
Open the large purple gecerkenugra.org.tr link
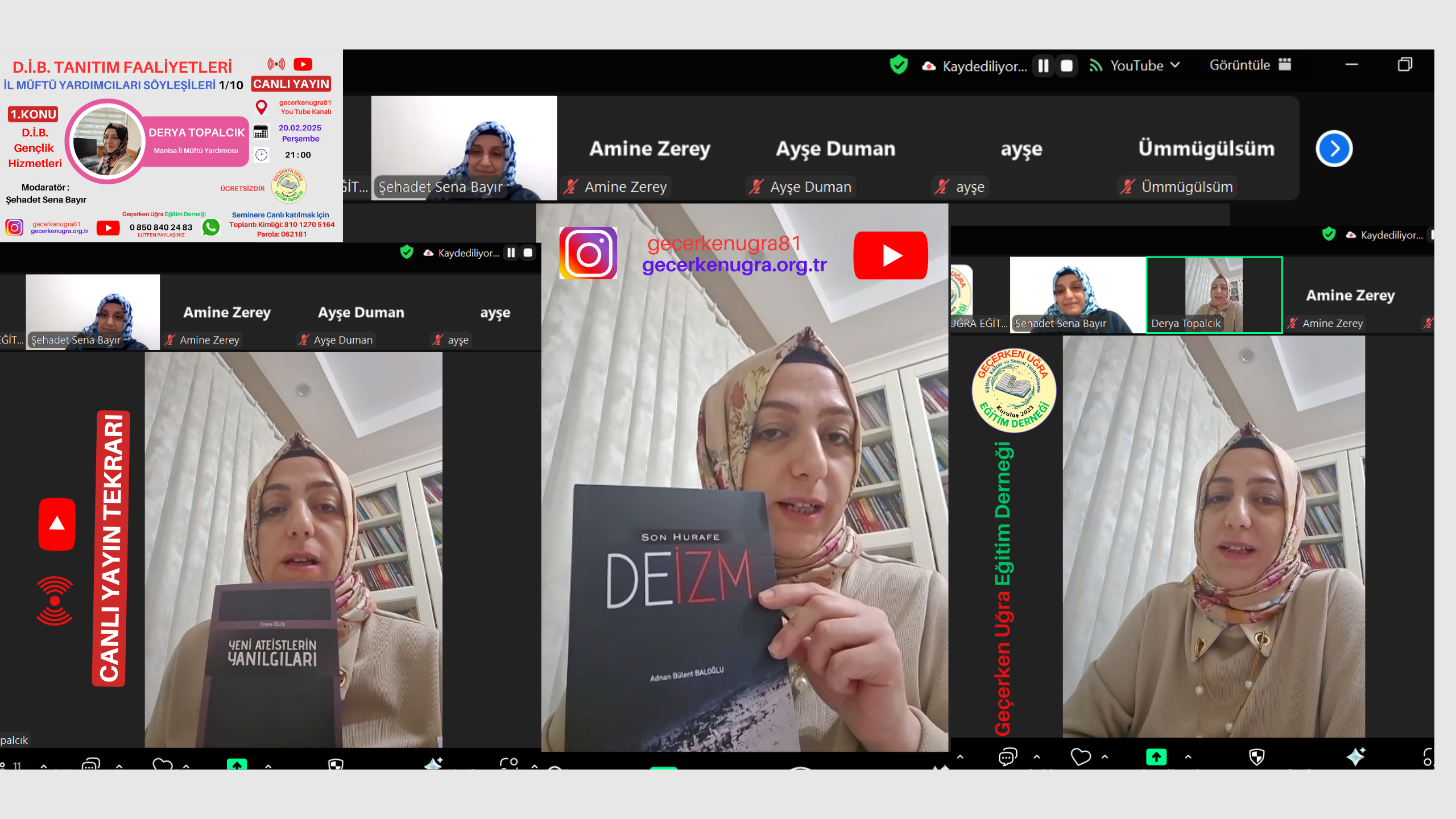point(734,265)
